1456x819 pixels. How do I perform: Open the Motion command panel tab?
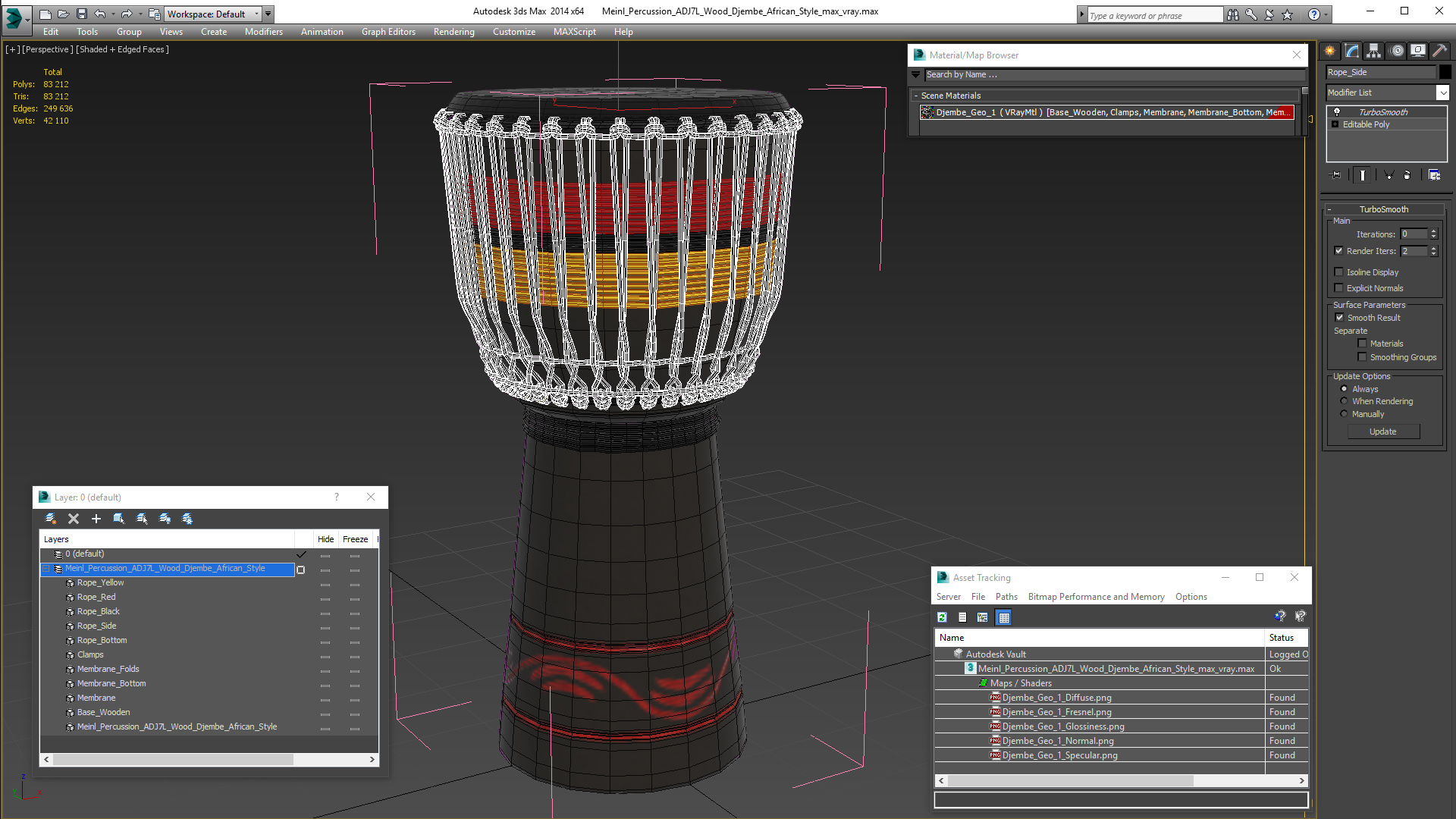[x=1397, y=51]
